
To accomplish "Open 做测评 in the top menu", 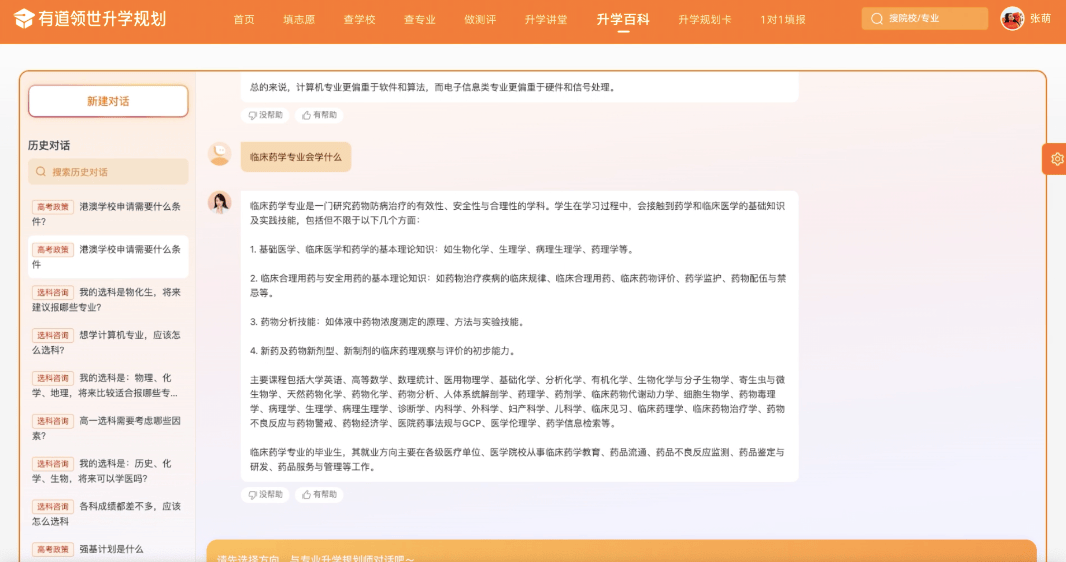I will click(x=480, y=20).
